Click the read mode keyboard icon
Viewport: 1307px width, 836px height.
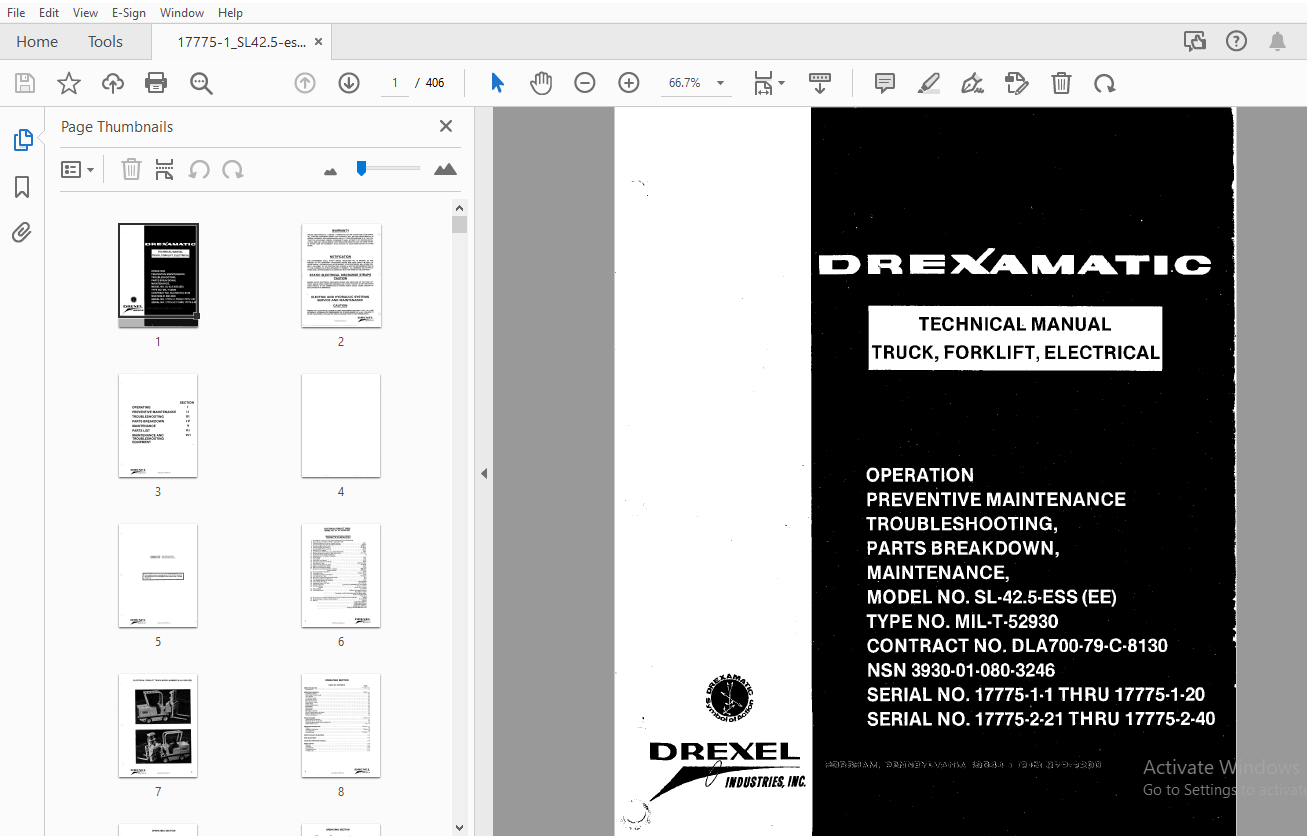(820, 83)
